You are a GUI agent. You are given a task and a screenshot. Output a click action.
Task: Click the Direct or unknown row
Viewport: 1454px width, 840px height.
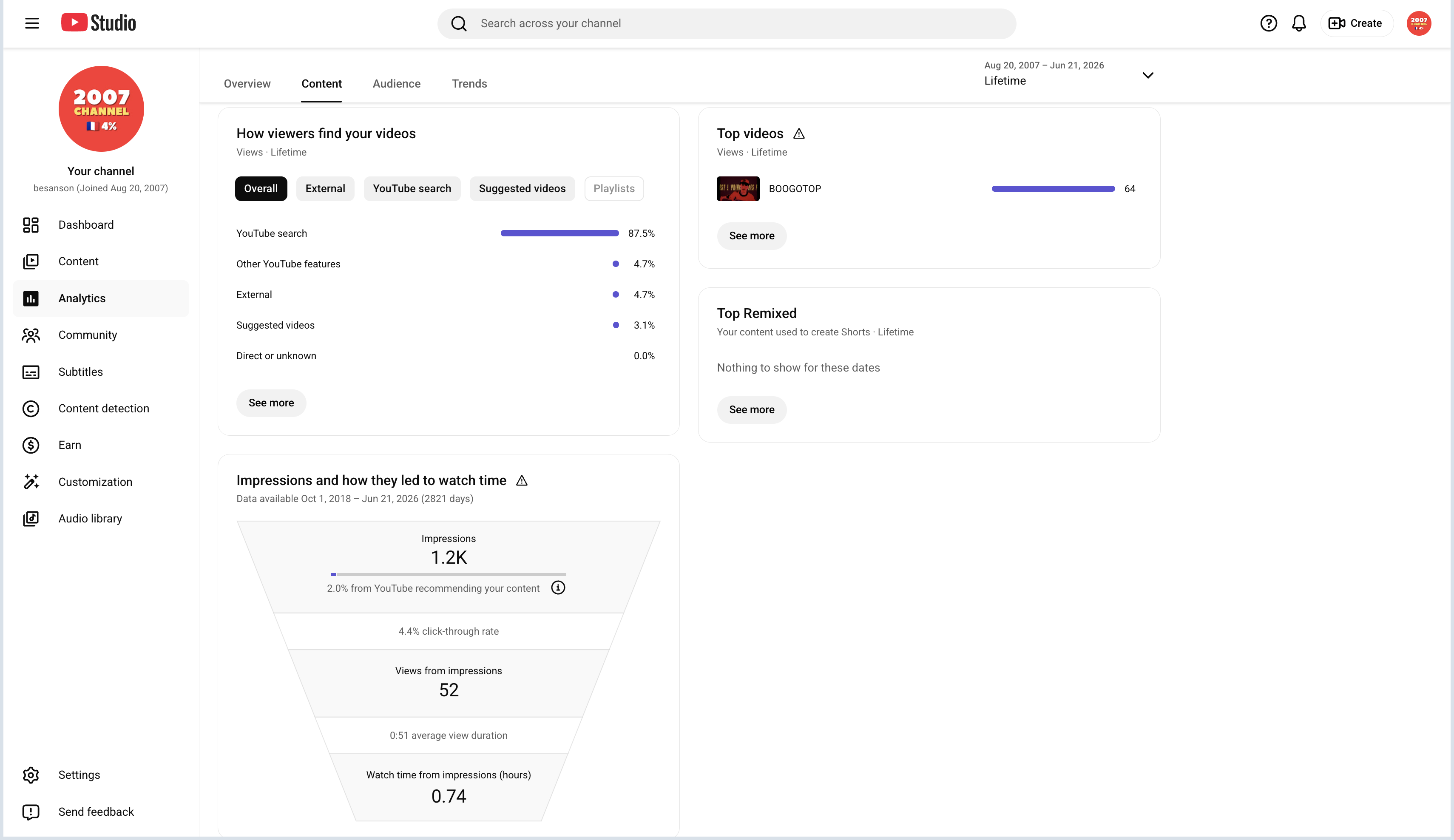coord(446,356)
